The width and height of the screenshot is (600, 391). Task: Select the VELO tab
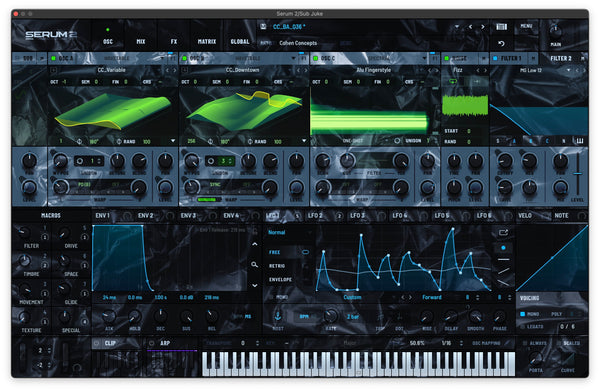coord(525,216)
